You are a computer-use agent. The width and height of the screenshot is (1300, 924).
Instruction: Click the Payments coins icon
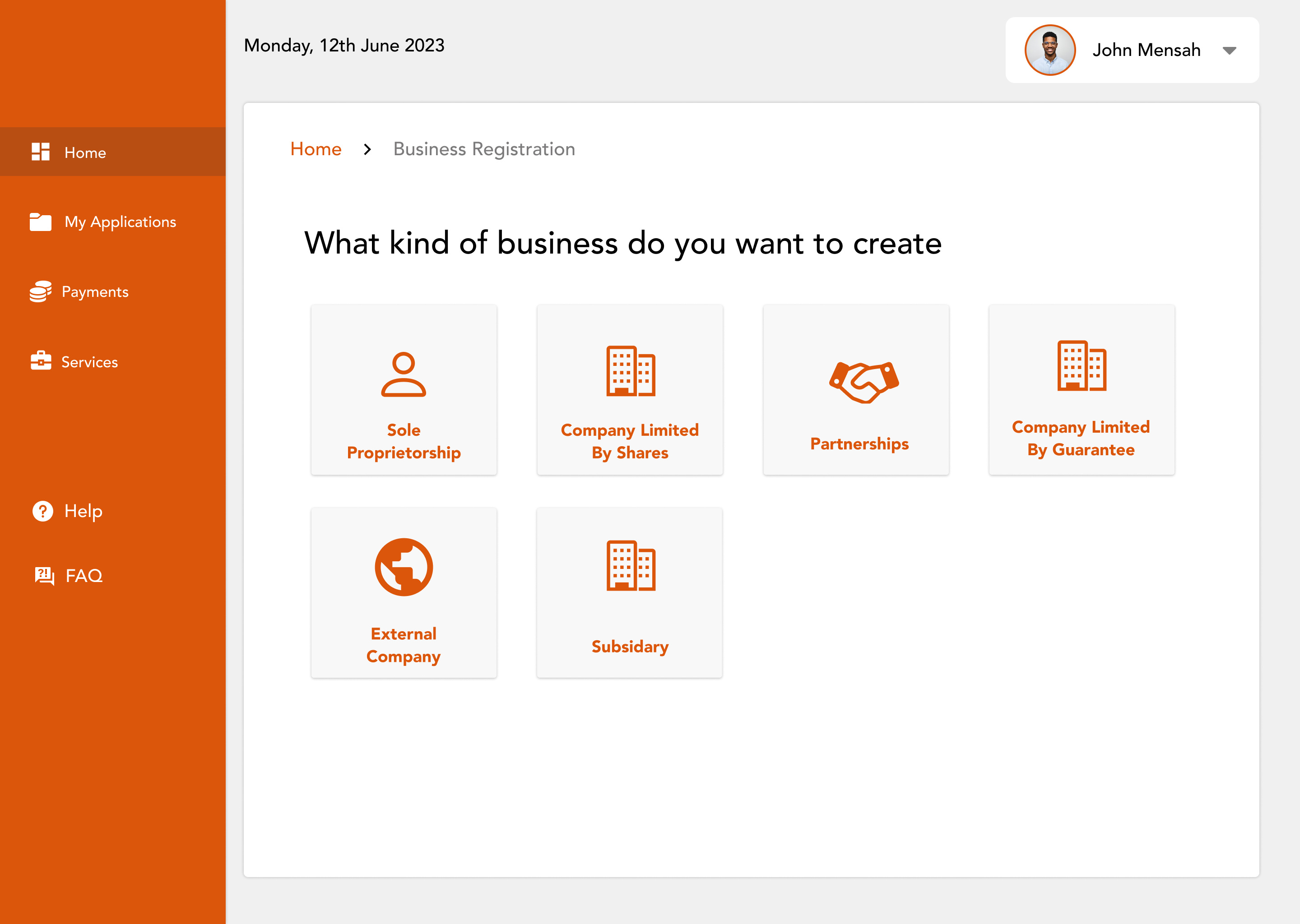[41, 291]
